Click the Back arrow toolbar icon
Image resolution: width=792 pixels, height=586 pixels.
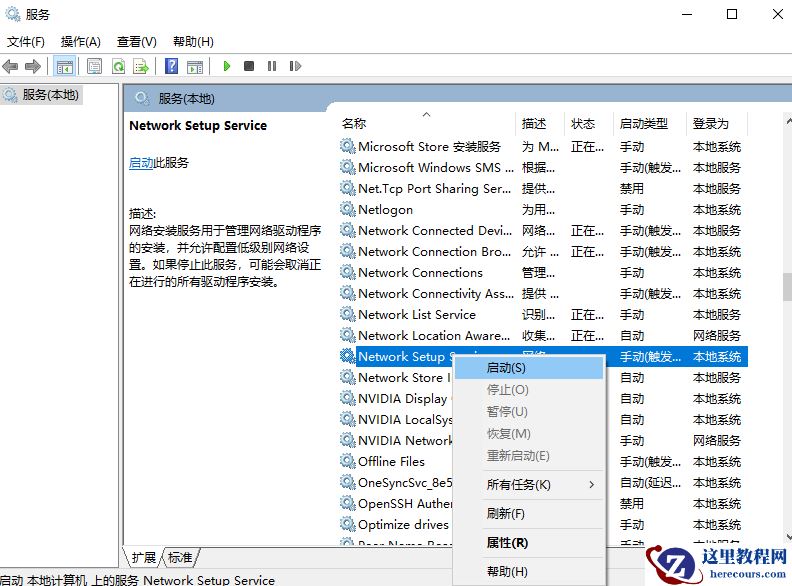10,66
